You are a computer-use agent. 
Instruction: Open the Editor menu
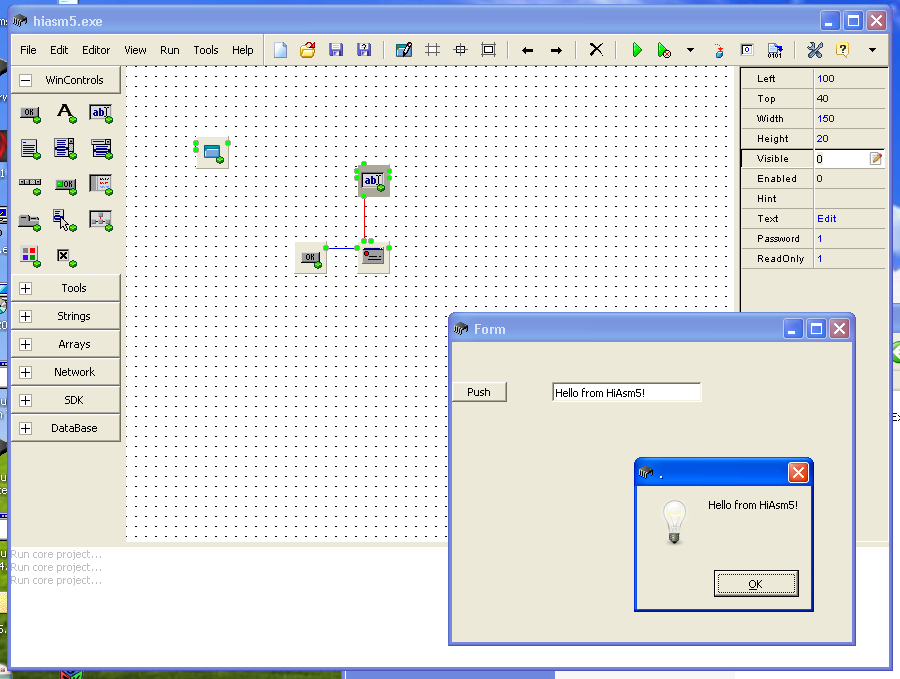(x=96, y=50)
